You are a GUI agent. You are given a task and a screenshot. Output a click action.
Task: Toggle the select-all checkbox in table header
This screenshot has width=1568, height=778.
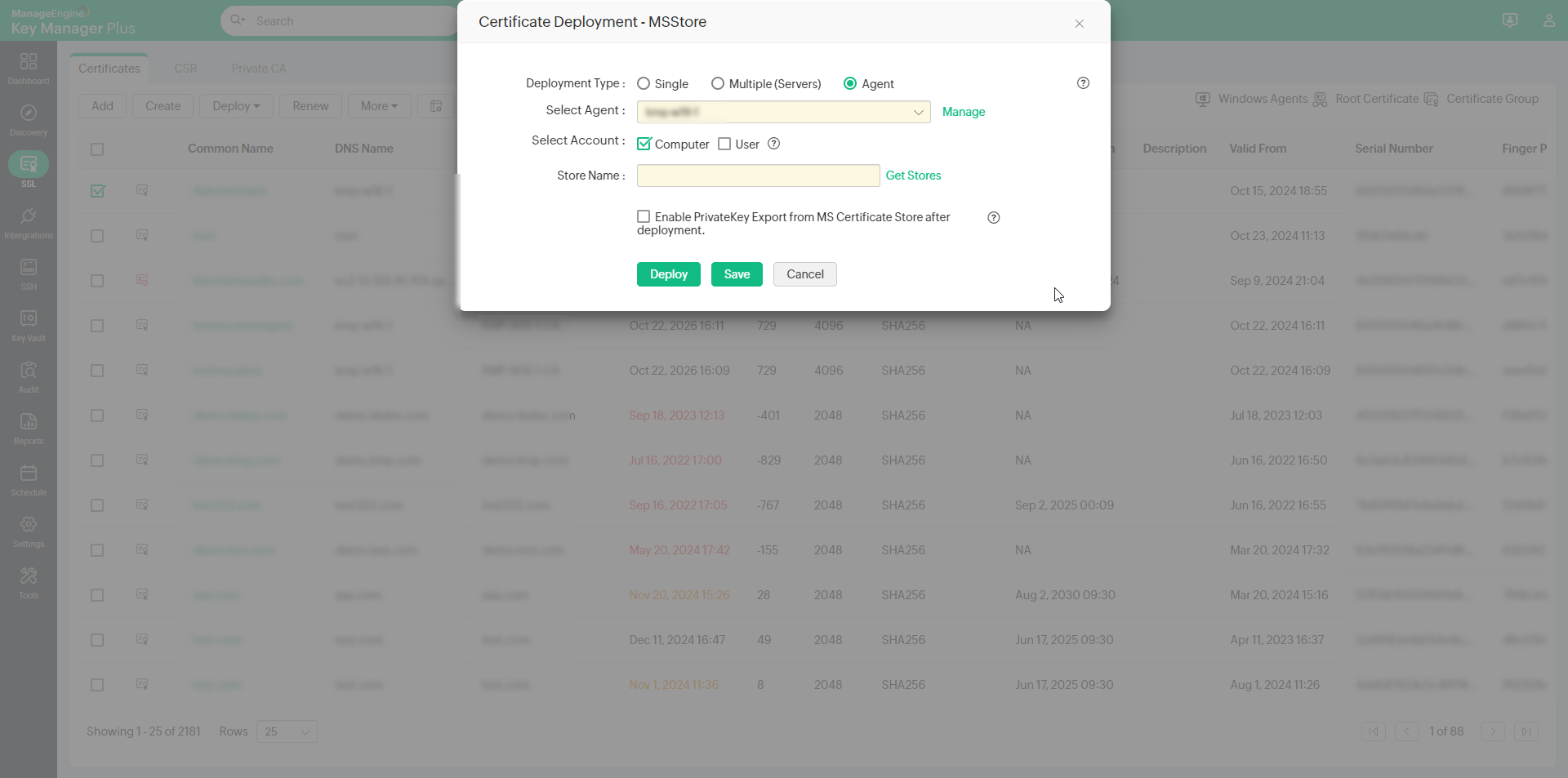pyautogui.click(x=97, y=149)
